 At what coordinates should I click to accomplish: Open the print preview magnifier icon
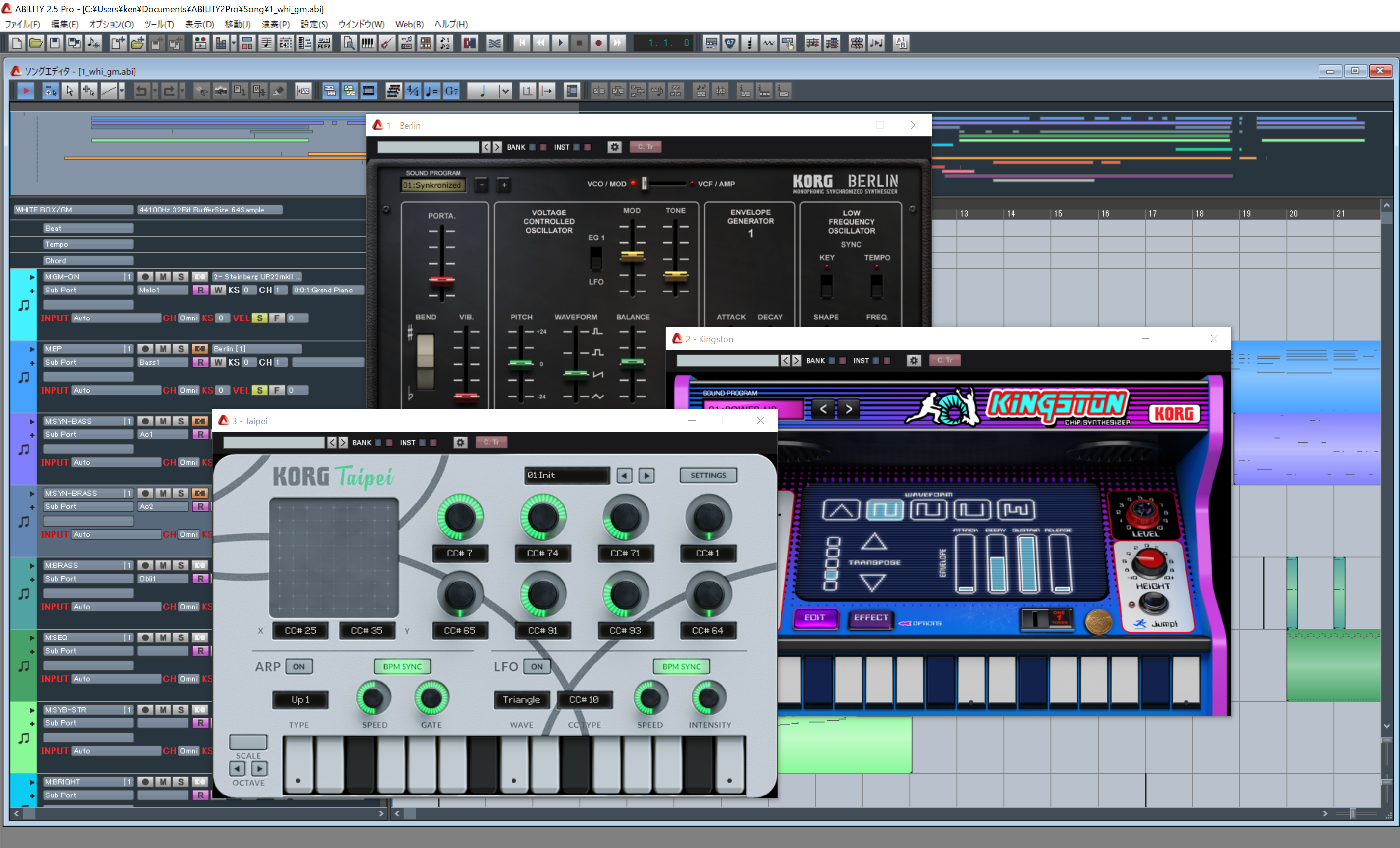tap(349, 43)
